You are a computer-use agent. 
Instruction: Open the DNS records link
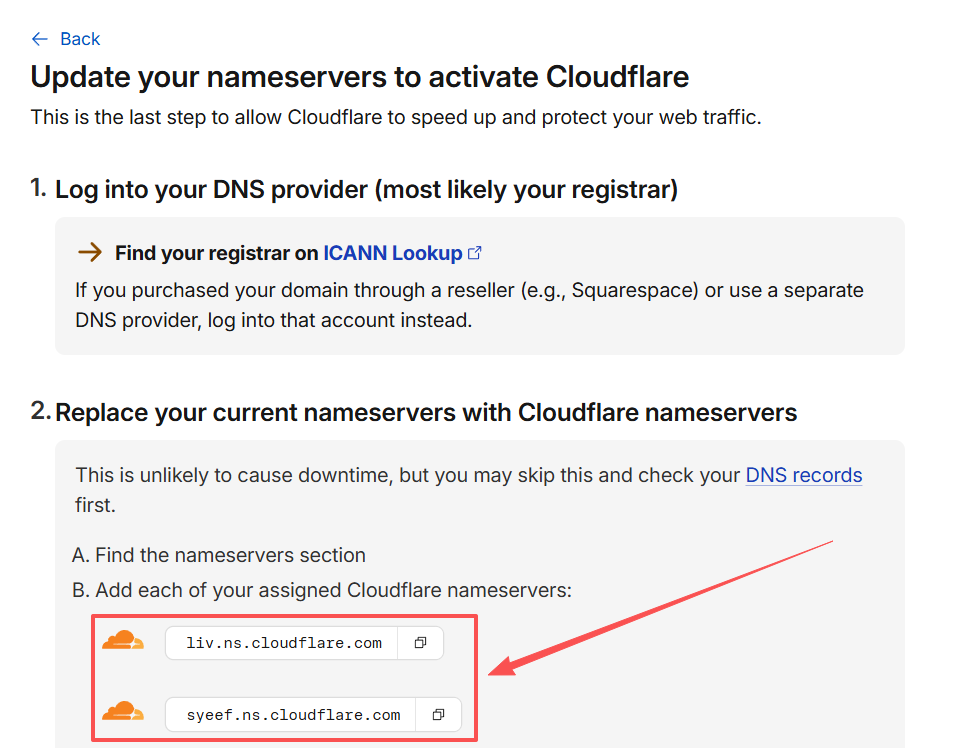click(804, 475)
